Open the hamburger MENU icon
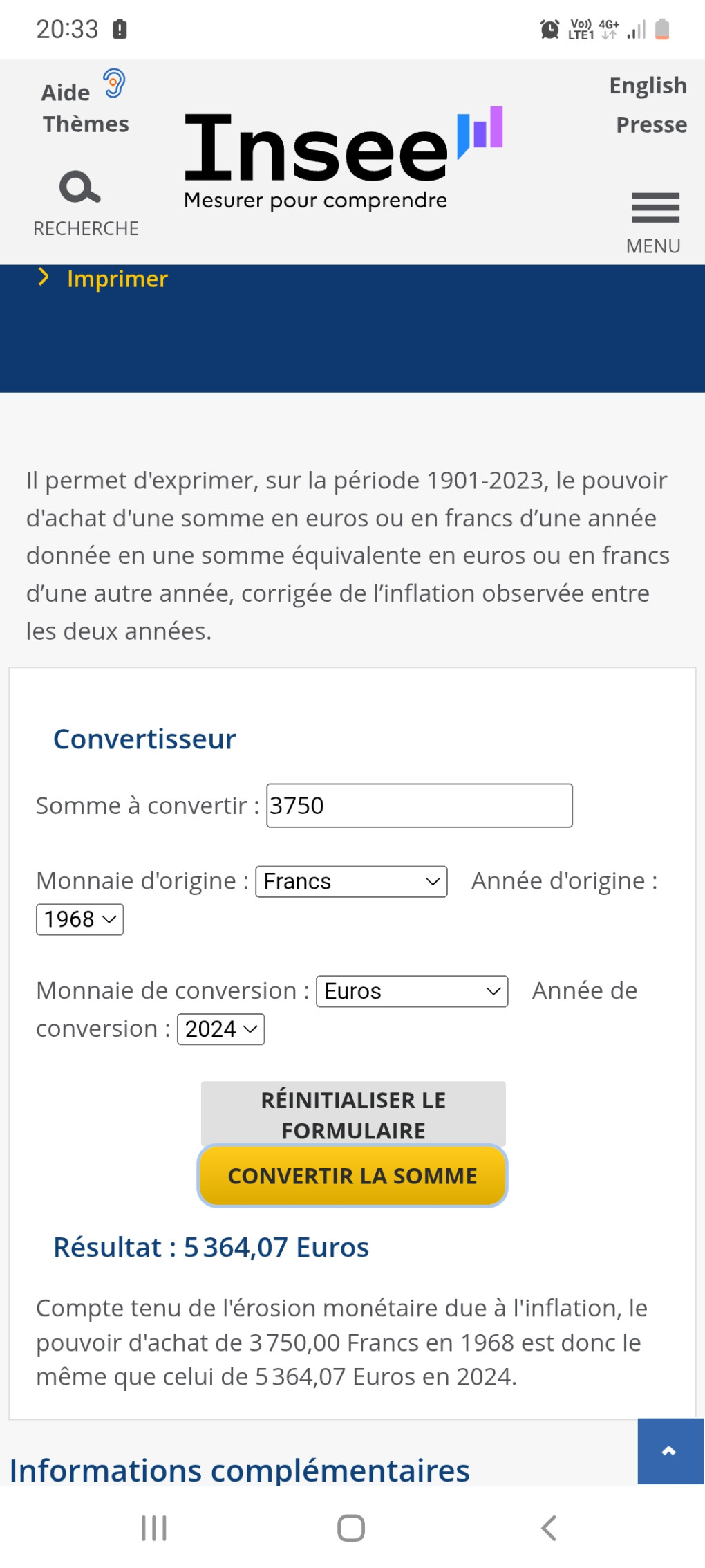The height and width of the screenshot is (1568, 705). click(655, 207)
